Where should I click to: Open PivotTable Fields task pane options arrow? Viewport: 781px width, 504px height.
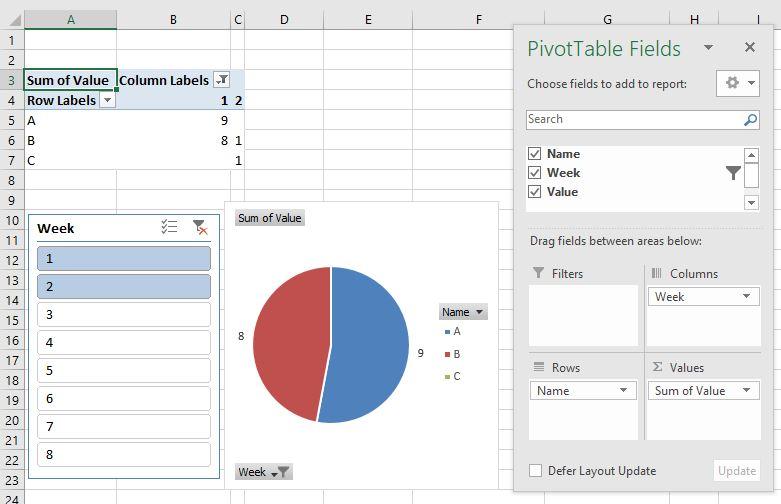(x=708, y=48)
